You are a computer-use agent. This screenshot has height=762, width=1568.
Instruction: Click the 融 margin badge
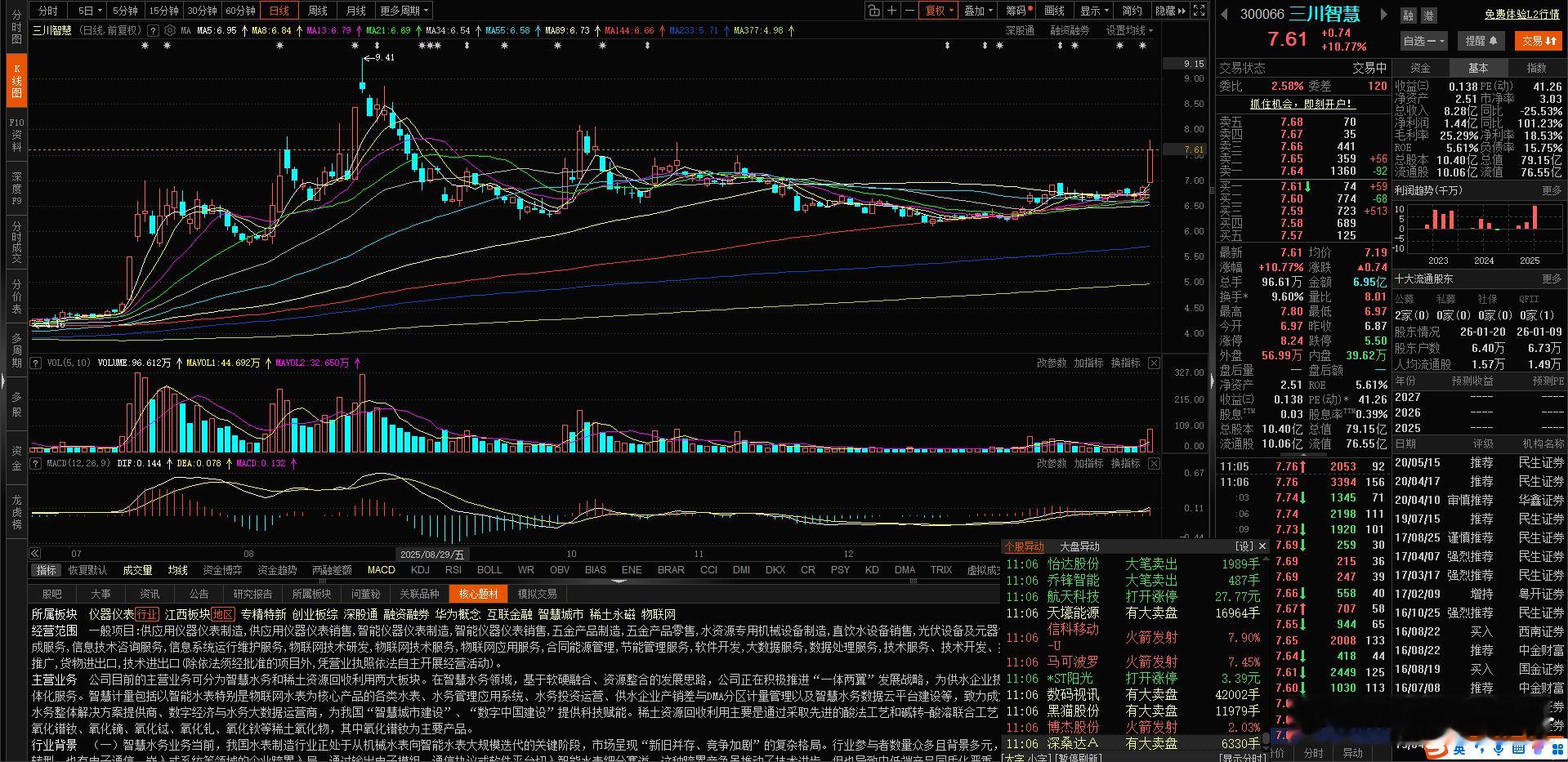point(1408,15)
